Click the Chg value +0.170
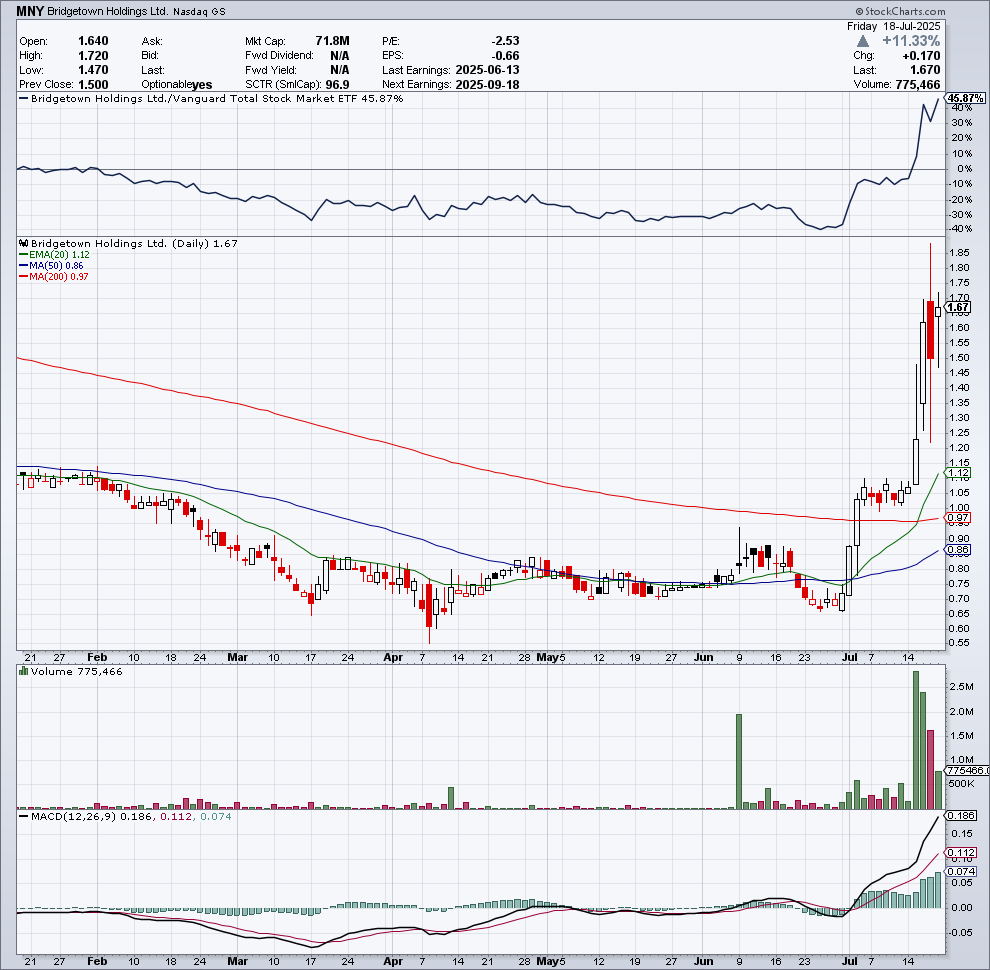The width and height of the screenshot is (990, 970). [921, 56]
